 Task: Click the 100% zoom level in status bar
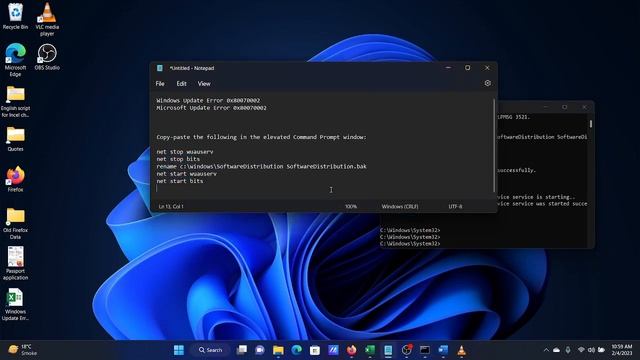click(x=351, y=207)
